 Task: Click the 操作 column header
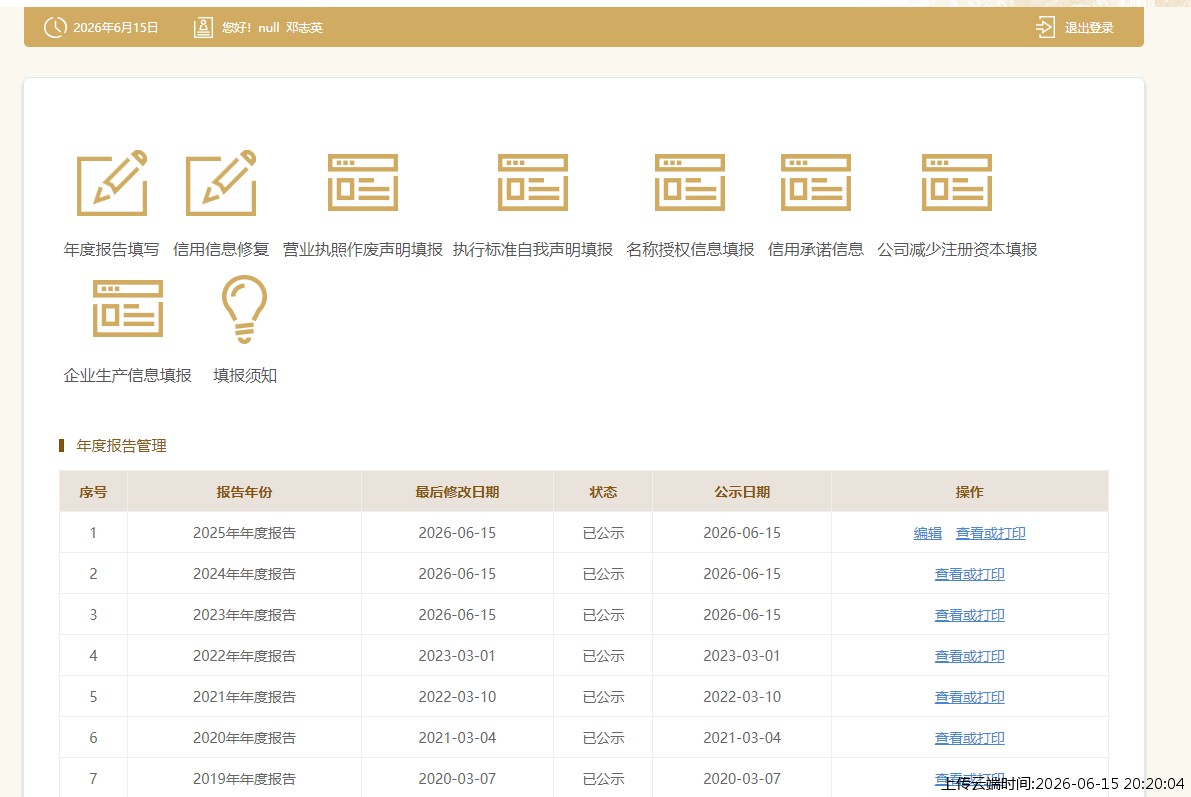click(x=969, y=492)
